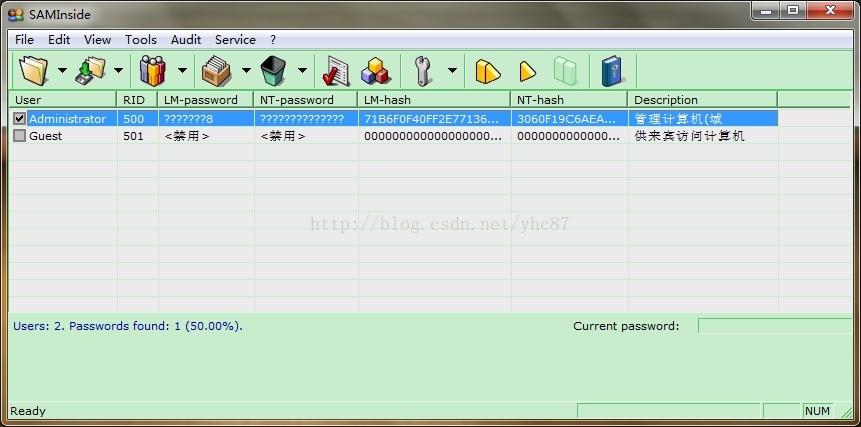
Task: Click the open folder import icon
Action: 34,71
